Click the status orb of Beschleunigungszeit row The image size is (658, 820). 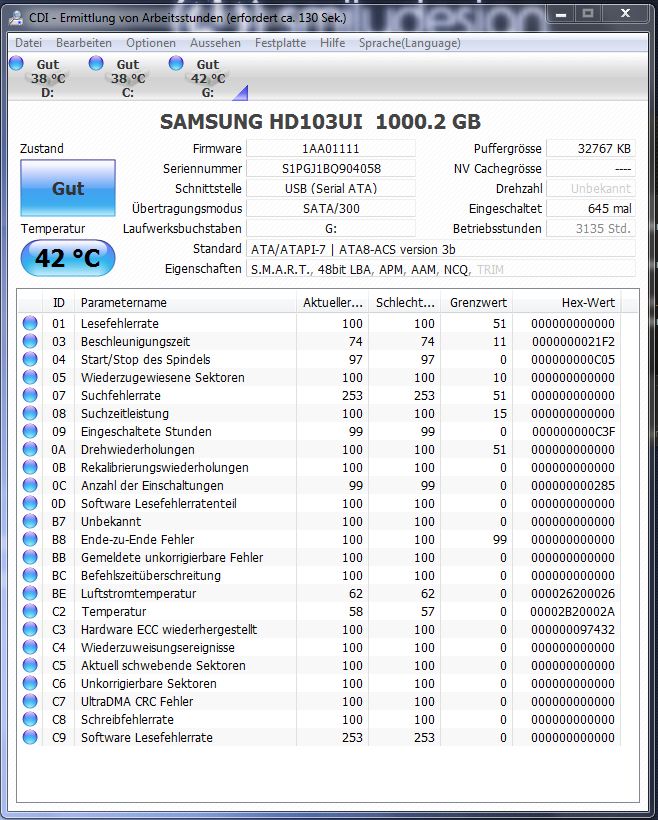(30, 341)
